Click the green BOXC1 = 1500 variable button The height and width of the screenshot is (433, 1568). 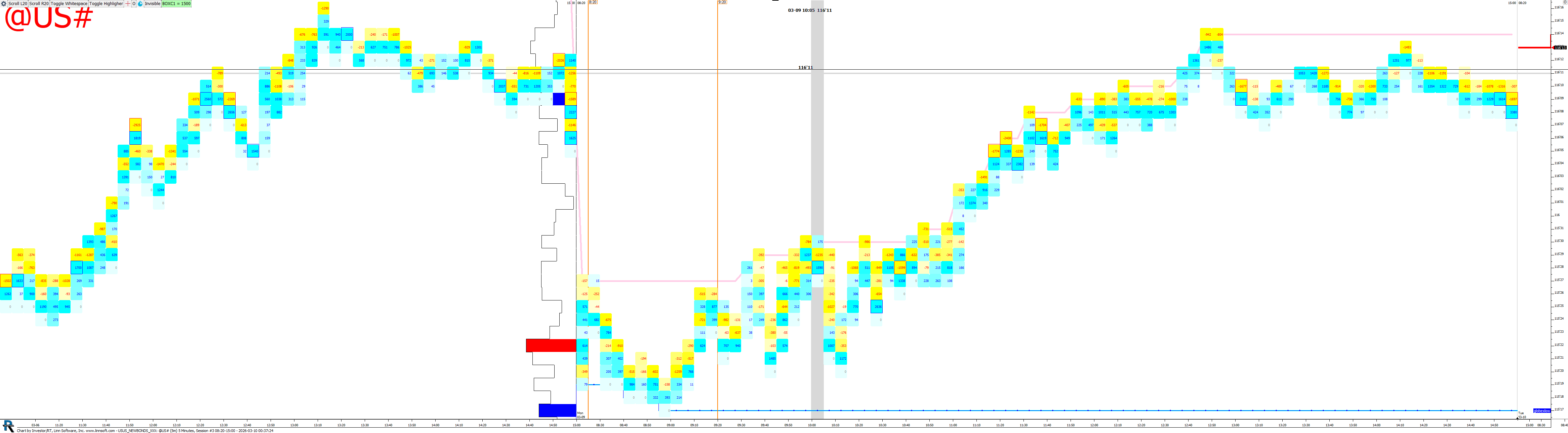click(176, 4)
